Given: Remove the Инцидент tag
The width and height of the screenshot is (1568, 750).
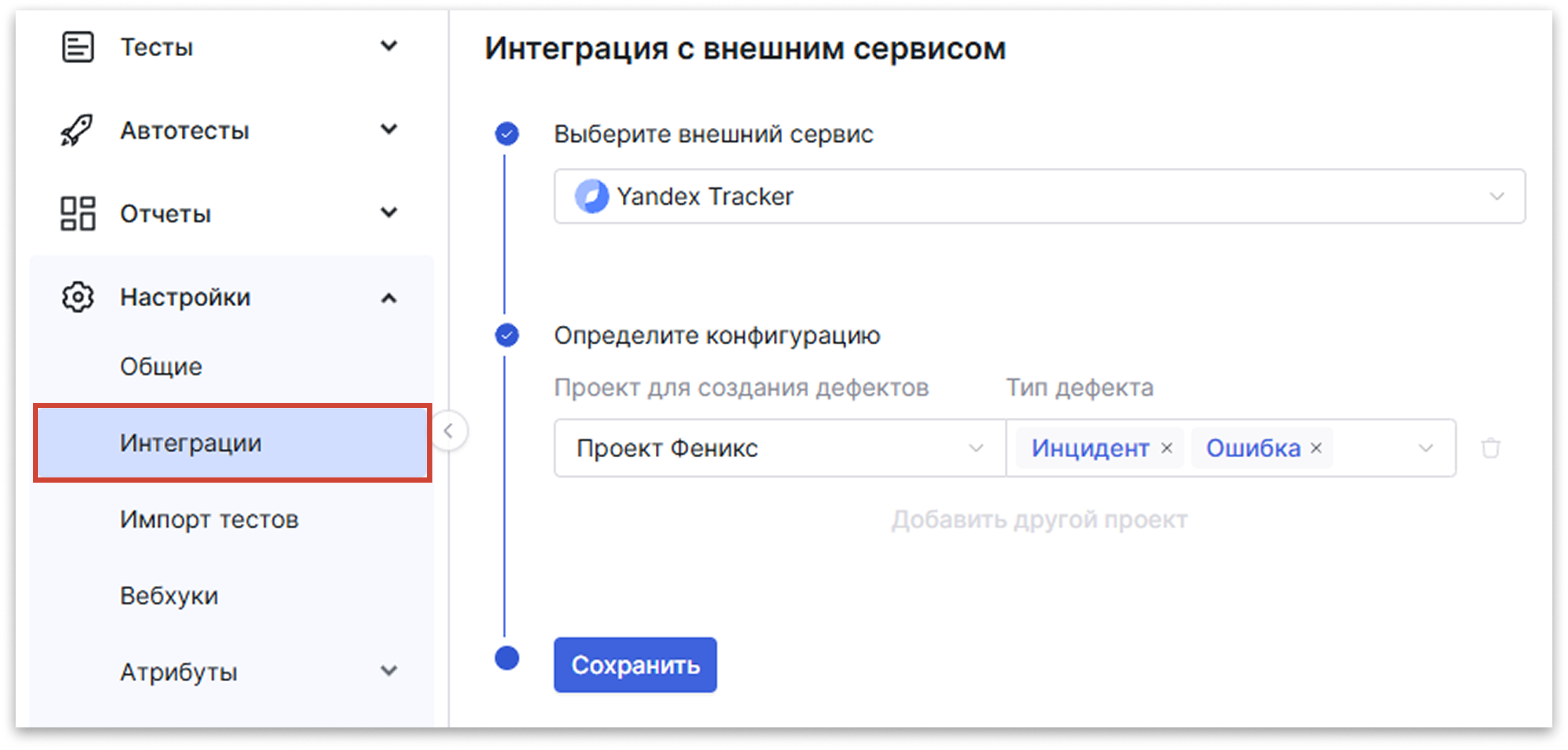Looking at the screenshot, I should click(x=1167, y=448).
